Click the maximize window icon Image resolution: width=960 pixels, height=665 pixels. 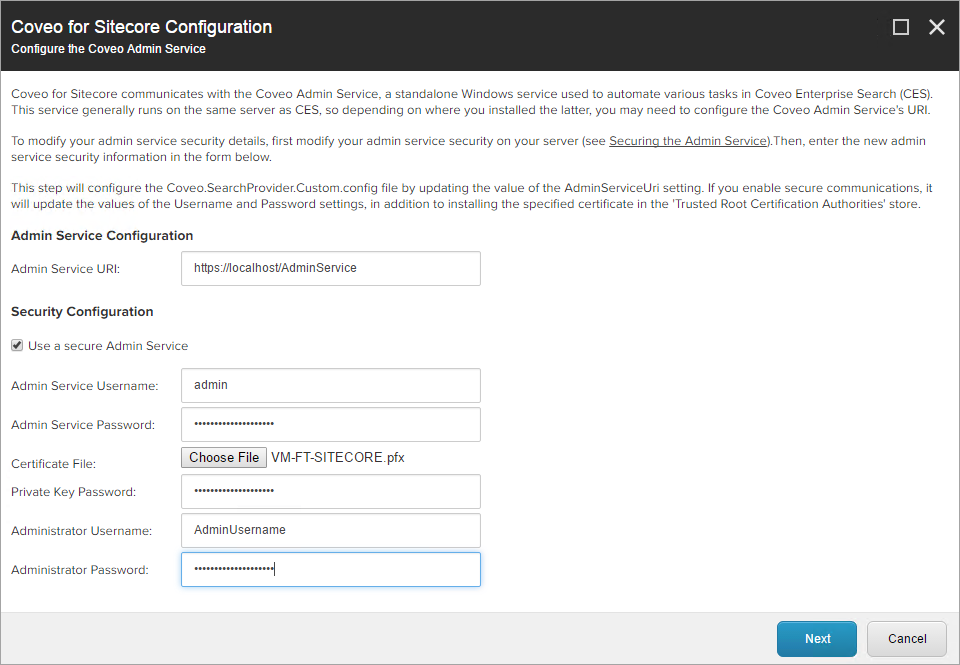pyautogui.click(x=901, y=27)
